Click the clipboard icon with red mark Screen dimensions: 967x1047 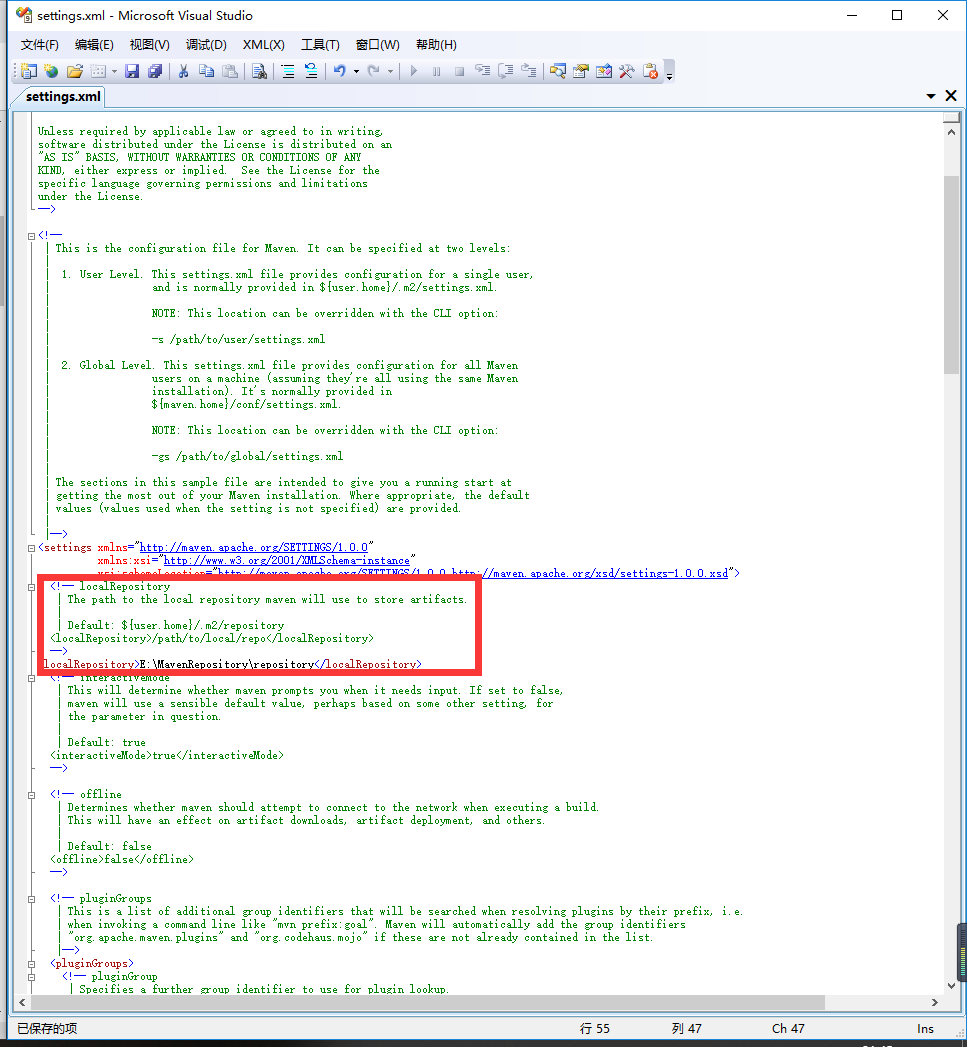[650, 71]
